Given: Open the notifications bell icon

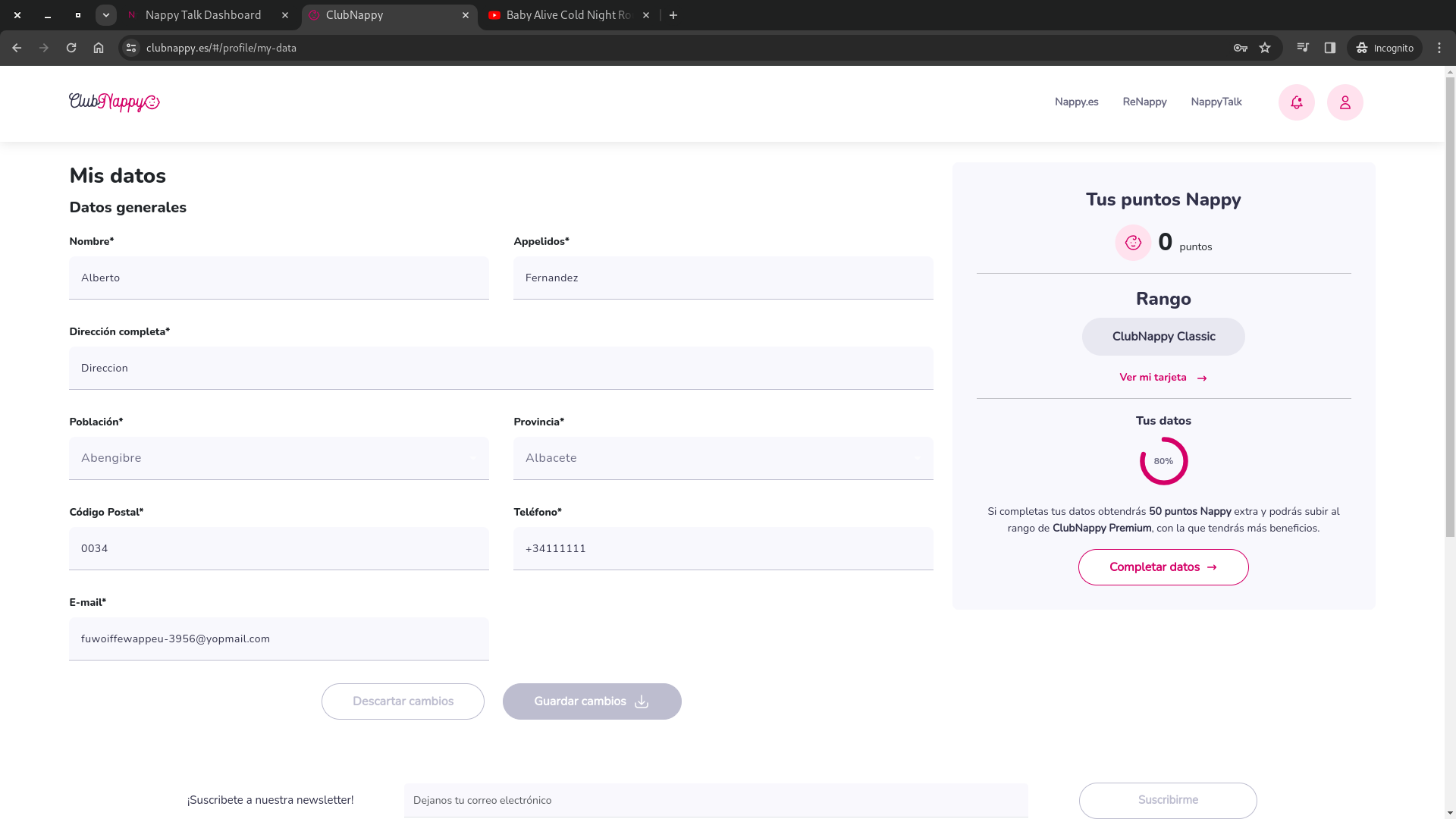Looking at the screenshot, I should coord(1296,102).
